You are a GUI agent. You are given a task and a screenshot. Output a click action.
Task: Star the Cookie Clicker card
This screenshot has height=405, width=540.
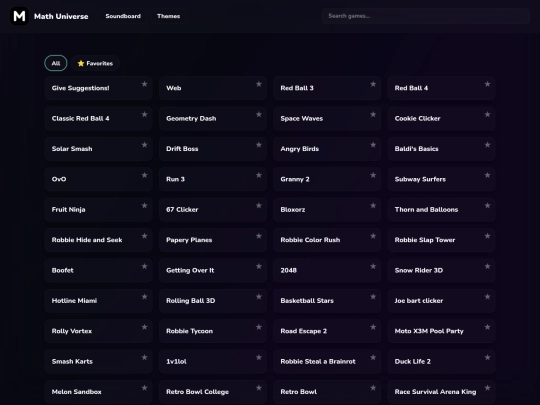487,114
